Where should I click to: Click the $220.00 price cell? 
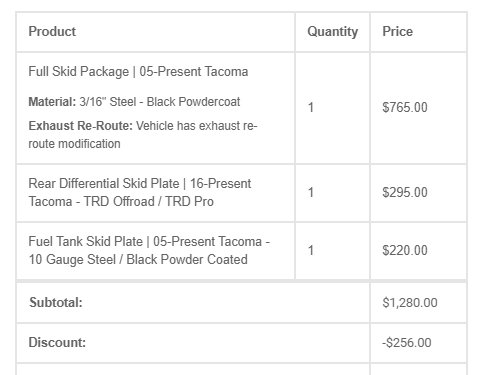pyautogui.click(x=405, y=250)
